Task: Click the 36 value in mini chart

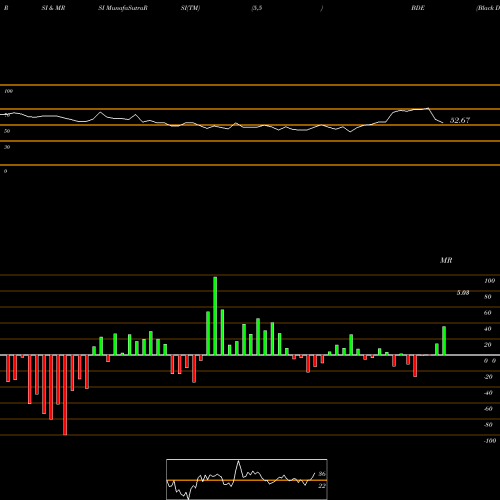Action: (x=322, y=474)
